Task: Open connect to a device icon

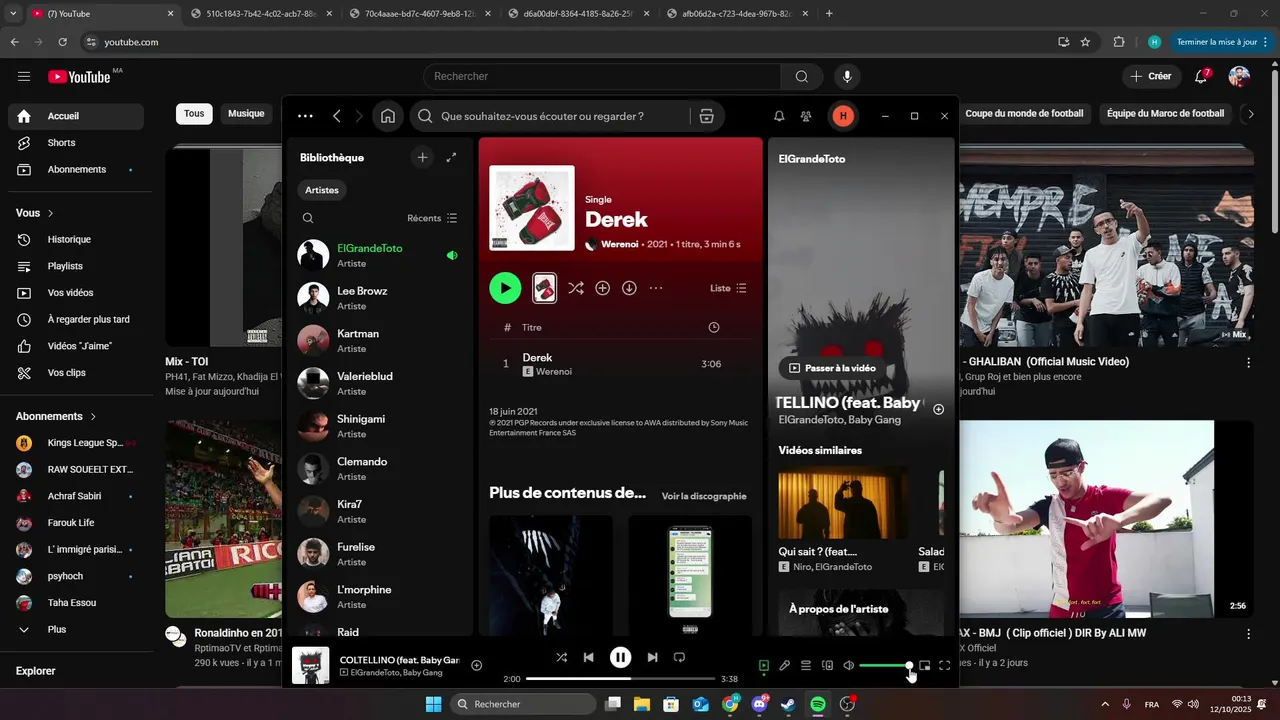Action: 827,666
